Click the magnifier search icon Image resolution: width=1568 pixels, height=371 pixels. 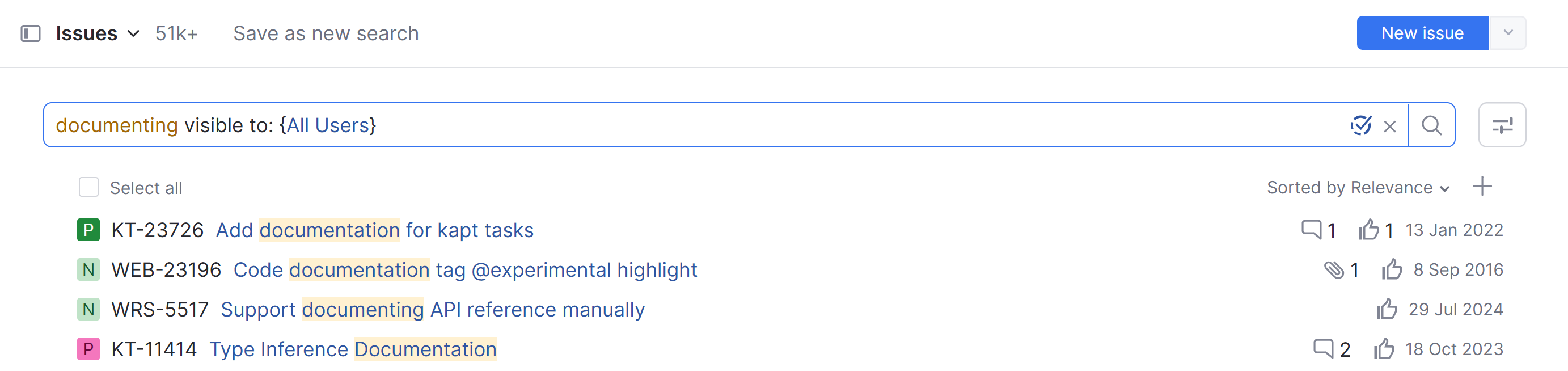tap(1431, 125)
